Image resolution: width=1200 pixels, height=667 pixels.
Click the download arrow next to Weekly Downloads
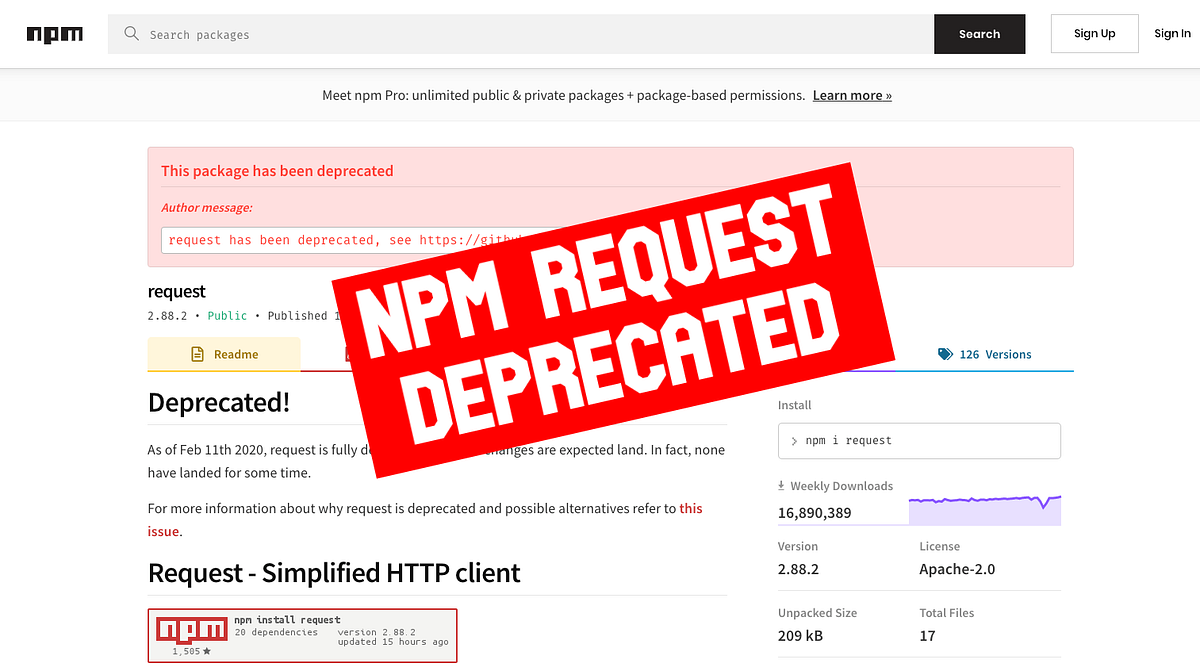coord(782,485)
